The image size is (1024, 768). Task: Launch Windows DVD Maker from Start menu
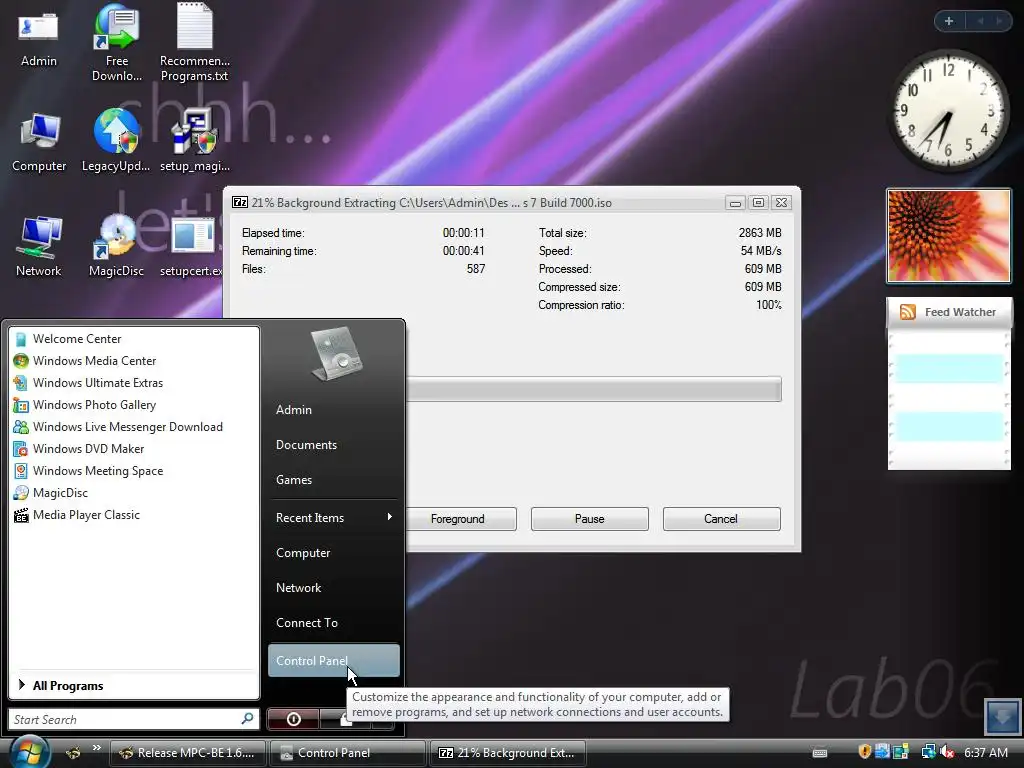point(134,449)
